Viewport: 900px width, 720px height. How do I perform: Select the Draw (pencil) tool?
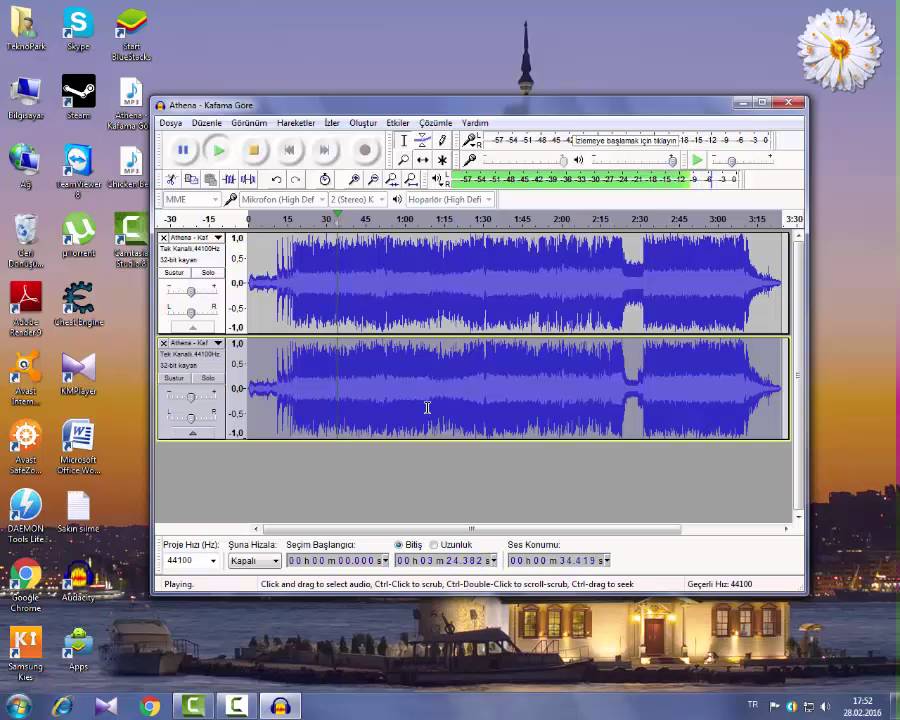(442, 140)
